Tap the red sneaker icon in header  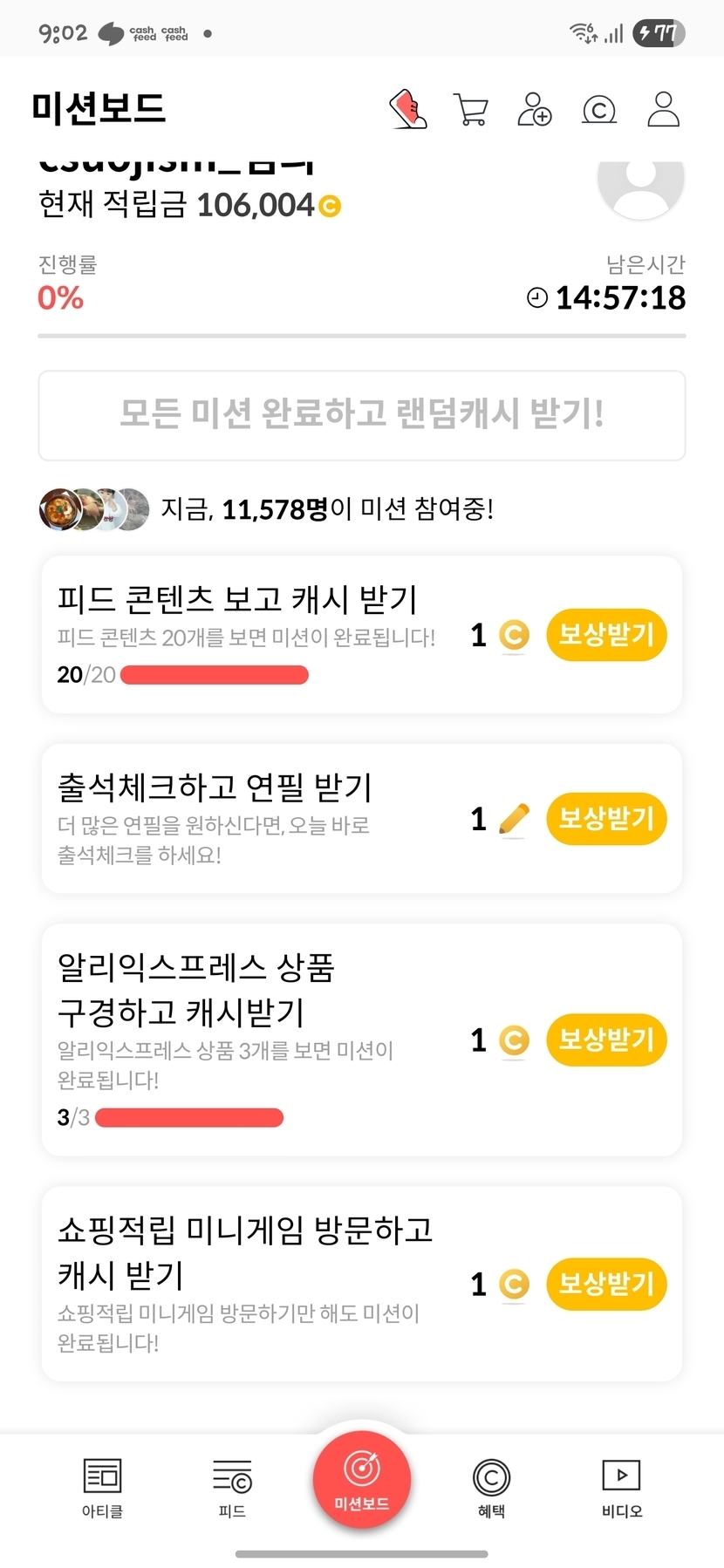pos(407,110)
